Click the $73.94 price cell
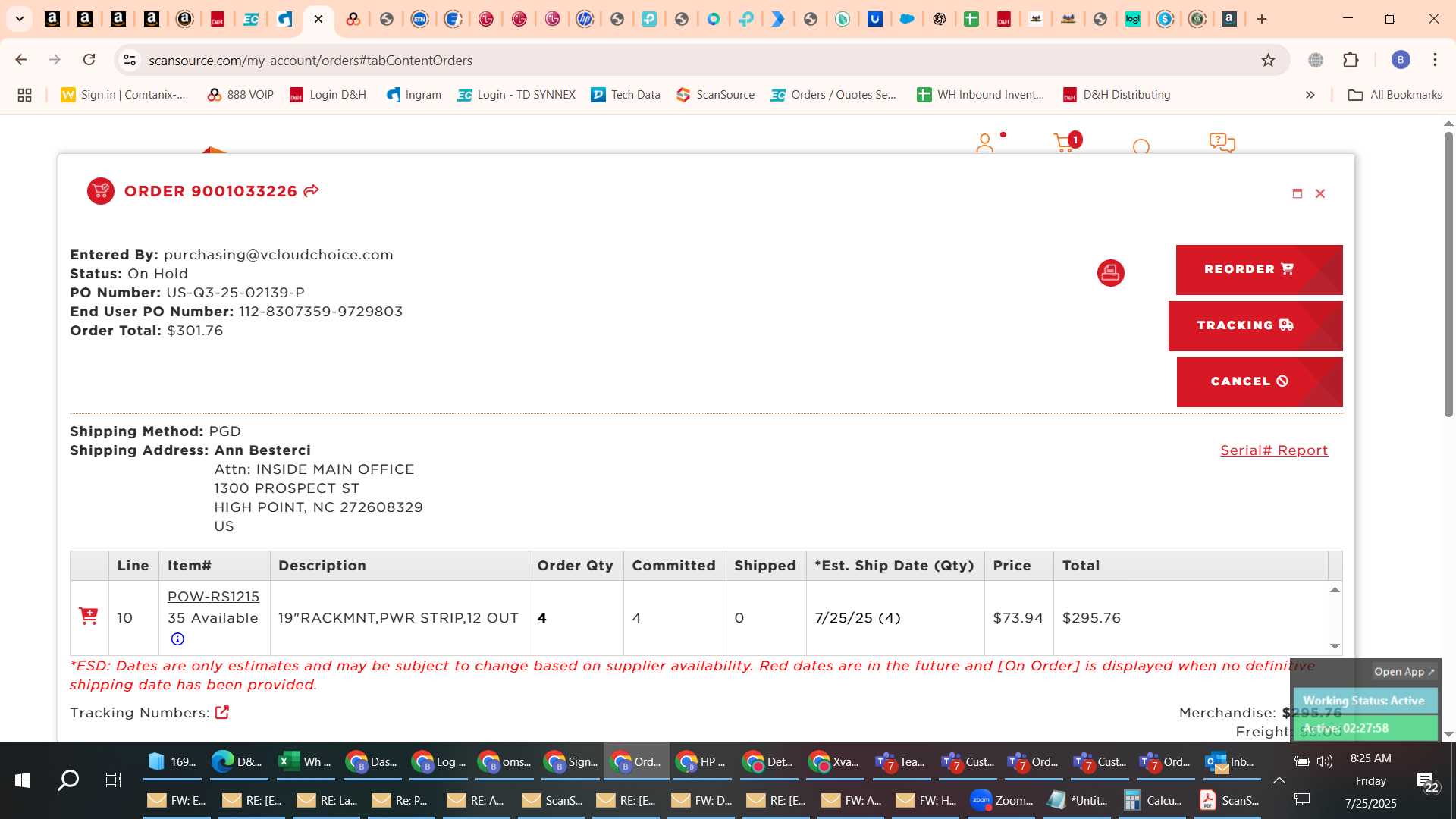1456x819 pixels. [1018, 618]
